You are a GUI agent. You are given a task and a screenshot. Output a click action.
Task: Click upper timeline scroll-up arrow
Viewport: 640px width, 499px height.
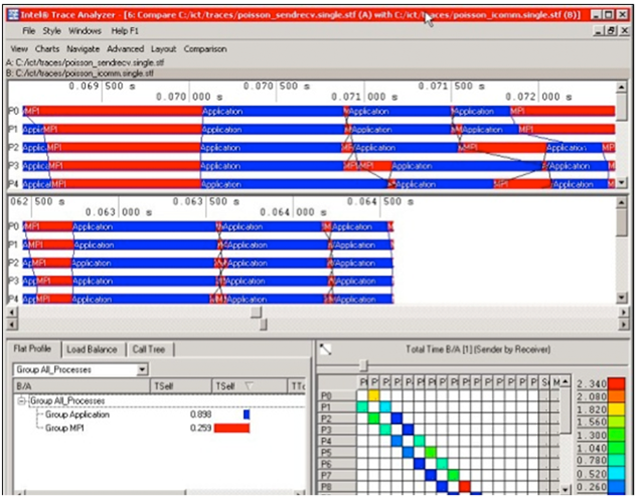(x=621, y=87)
